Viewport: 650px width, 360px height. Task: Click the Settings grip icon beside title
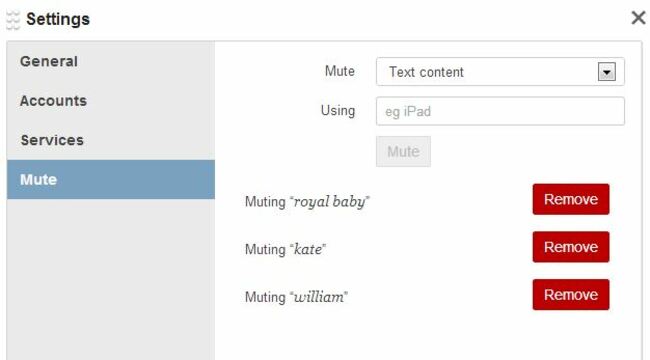(13, 20)
